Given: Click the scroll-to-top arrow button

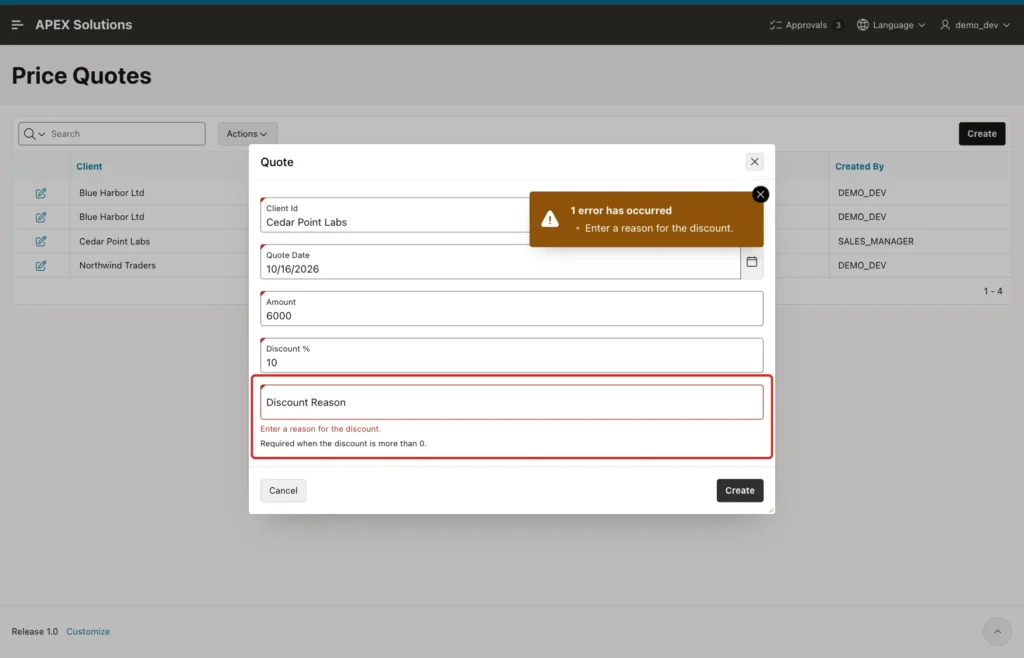Looking at the screenshot, I should pos(997,632).
